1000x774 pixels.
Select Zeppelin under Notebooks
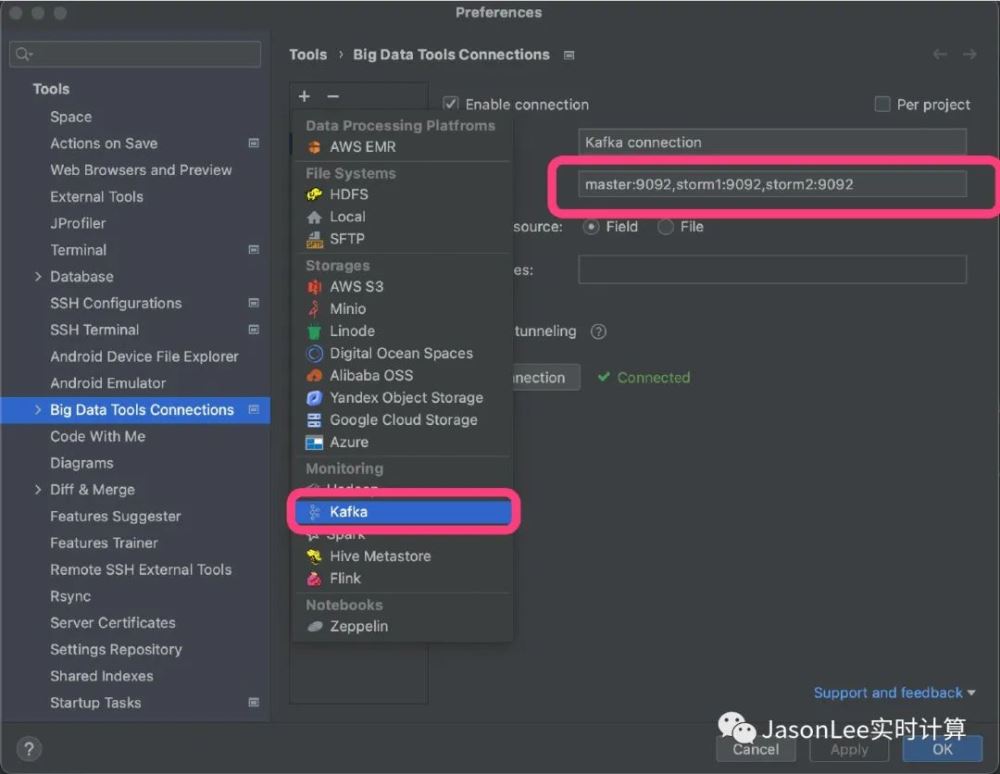(358, 626)
